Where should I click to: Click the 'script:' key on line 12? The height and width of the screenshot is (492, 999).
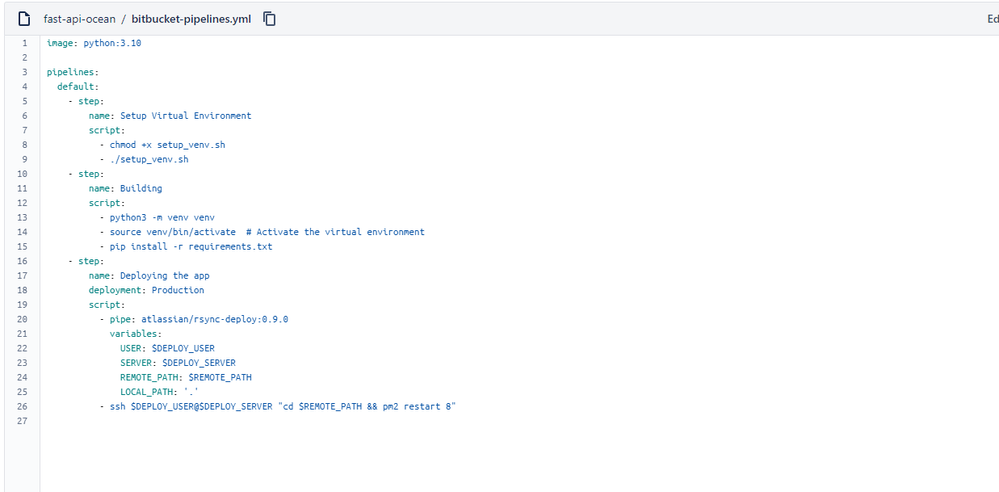pyautogui.click(x=107, y=203)
